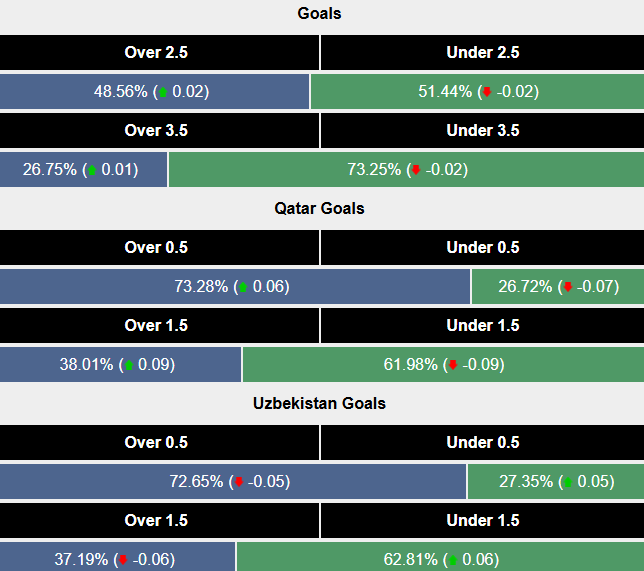
Task: Click red down arrow in 61.98% bar
Action: click(452, 365)
